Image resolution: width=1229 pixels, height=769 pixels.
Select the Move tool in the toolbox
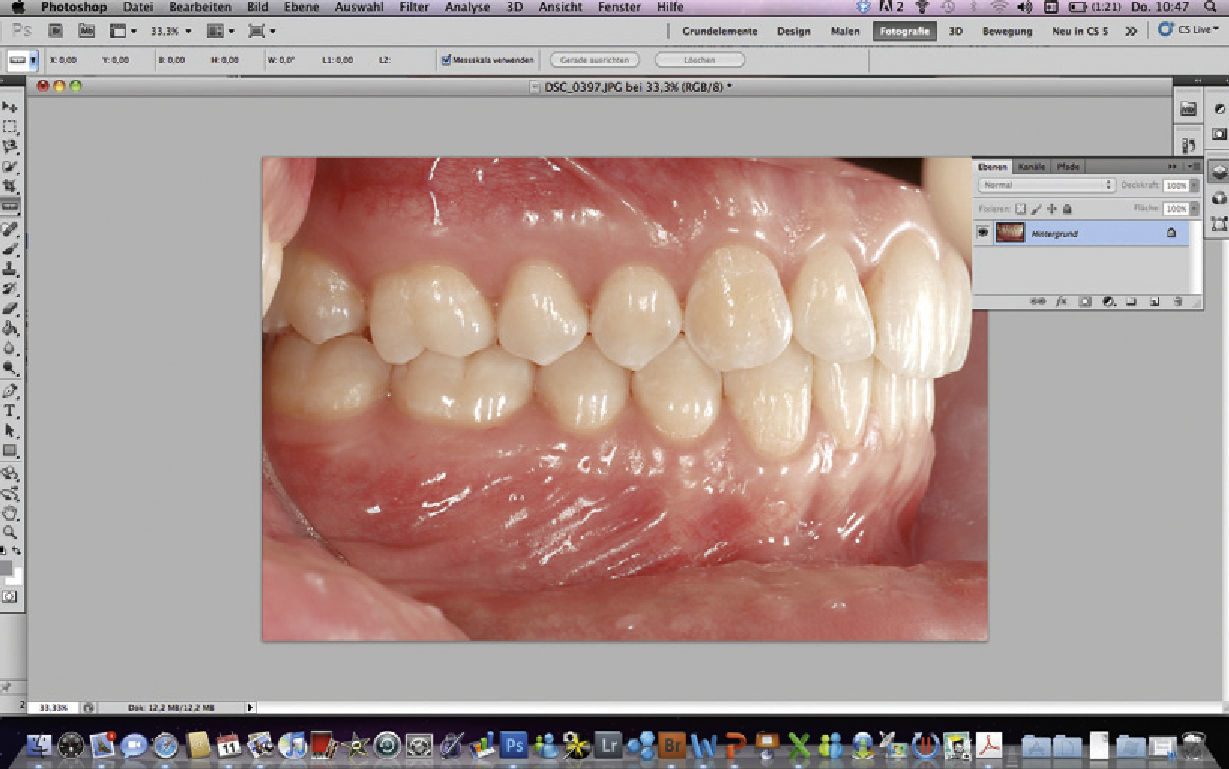pyautogui.click(x=10, y=107)
